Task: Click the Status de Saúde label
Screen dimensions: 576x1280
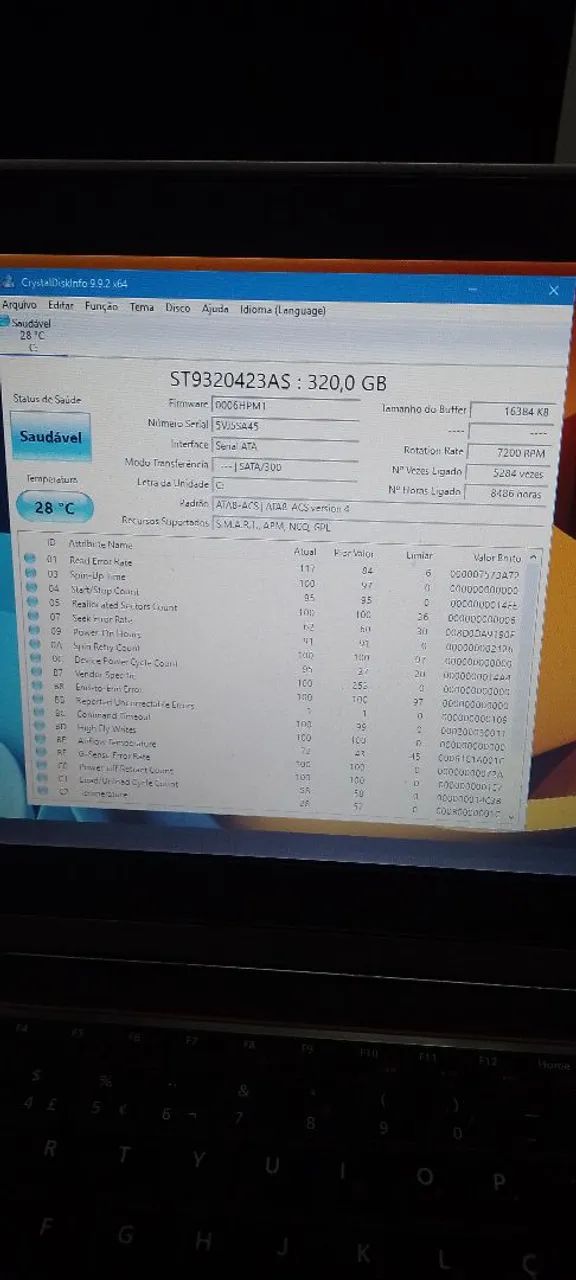Action: 47,399
